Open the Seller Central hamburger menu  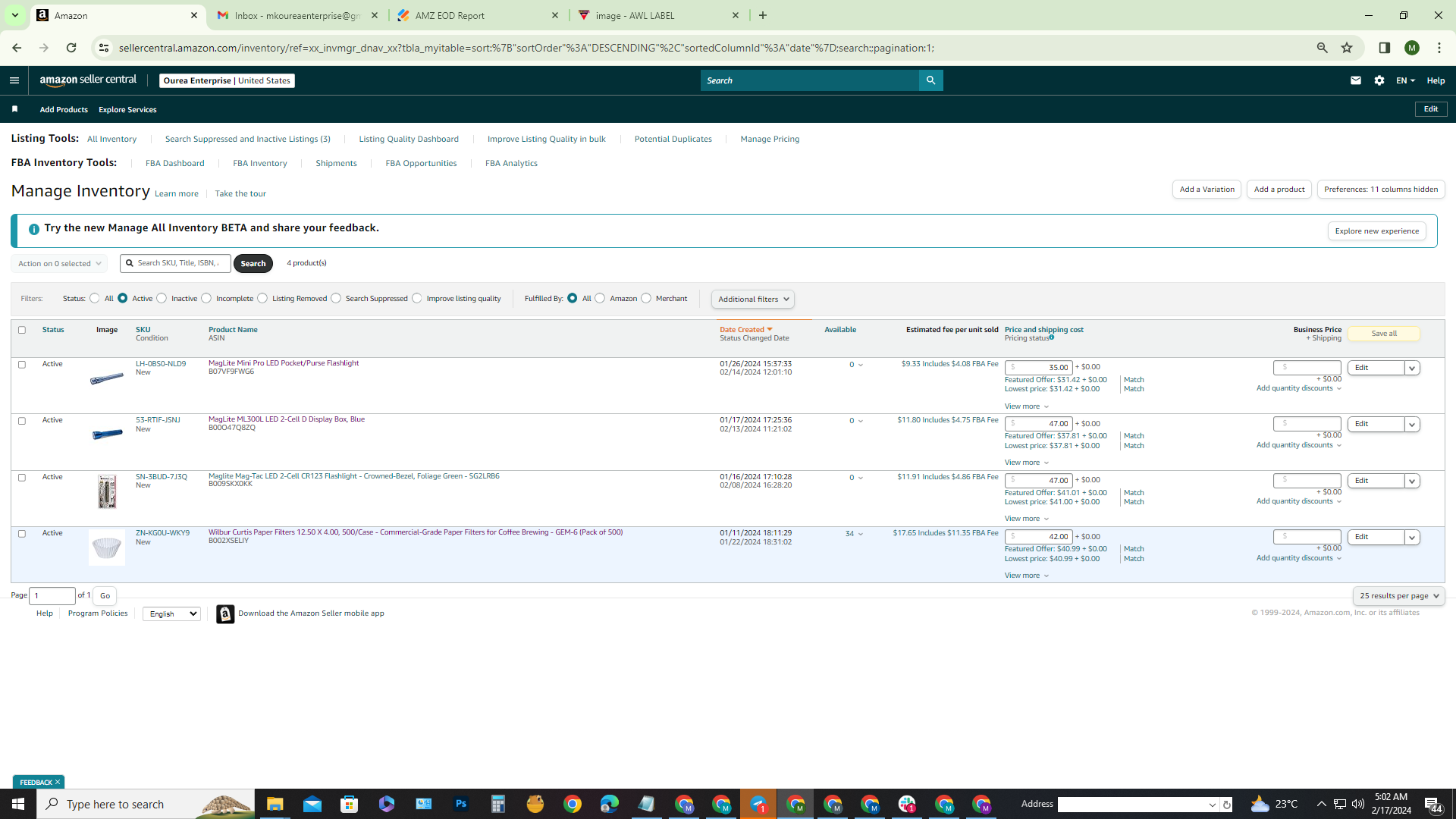tap(14, 80)
